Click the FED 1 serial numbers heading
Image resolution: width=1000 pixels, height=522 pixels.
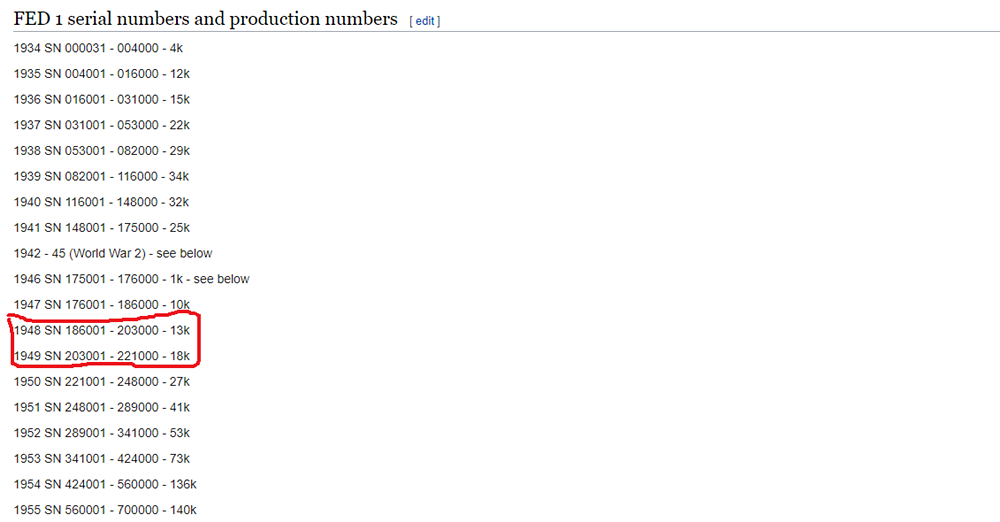(x=205, y=19)
